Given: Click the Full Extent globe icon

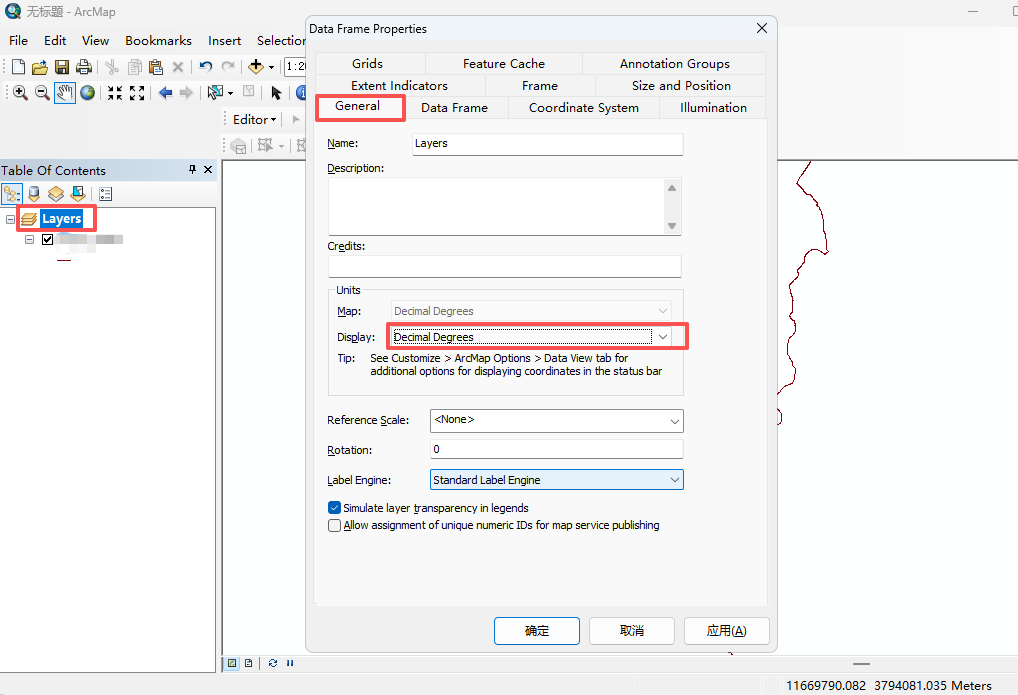Looking at the screenshot, I should tap(88, 93).
